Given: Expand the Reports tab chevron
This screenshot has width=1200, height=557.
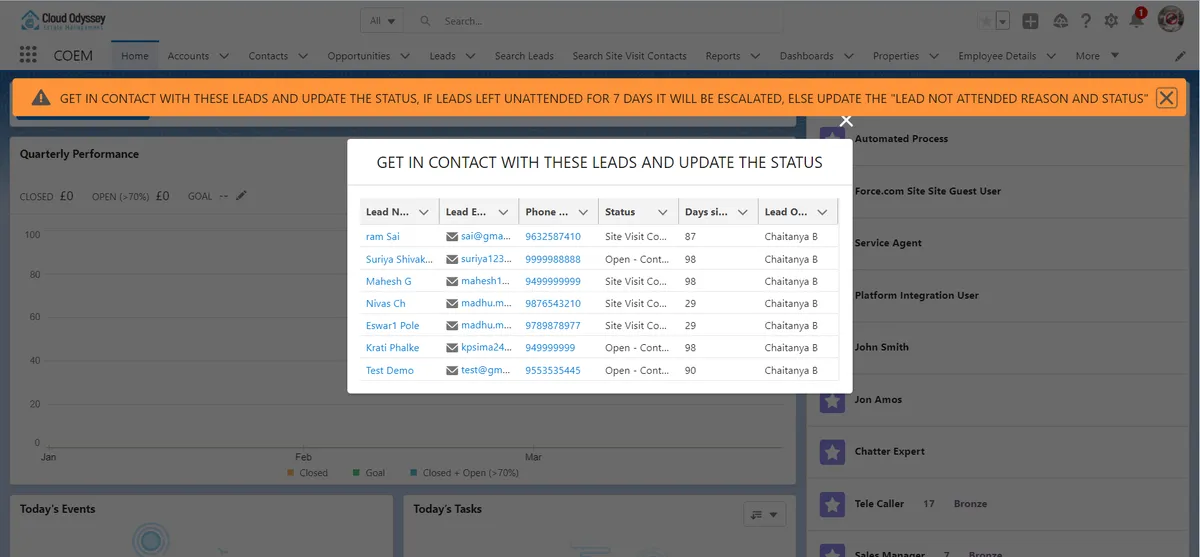Looking at the screenshot, I should click(754, 56).
